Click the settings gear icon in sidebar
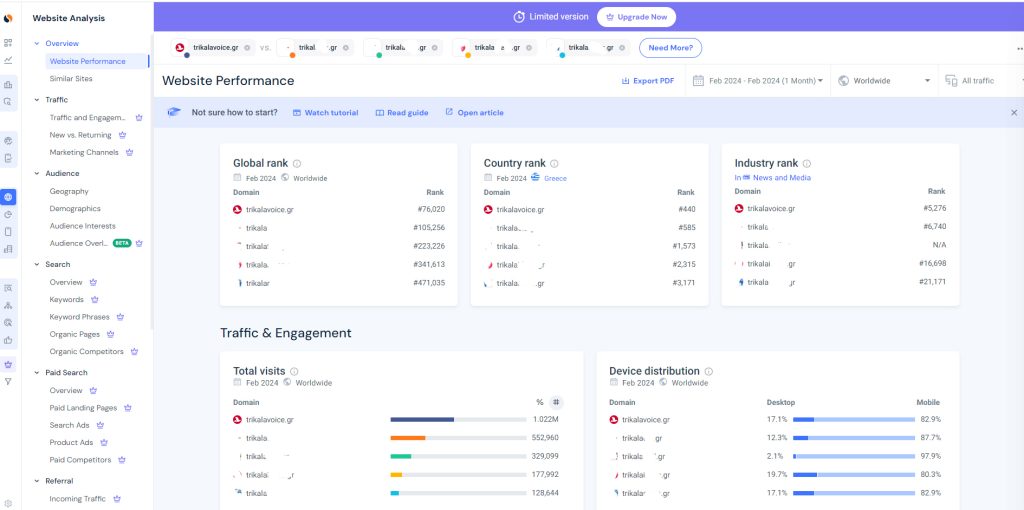Screen dimensions: 1024x510 8,503
